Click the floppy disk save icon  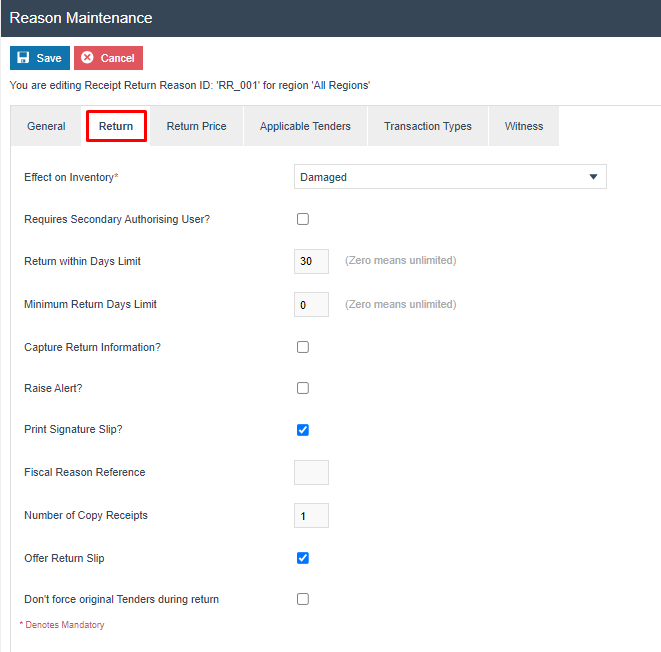tap(23, 57)
